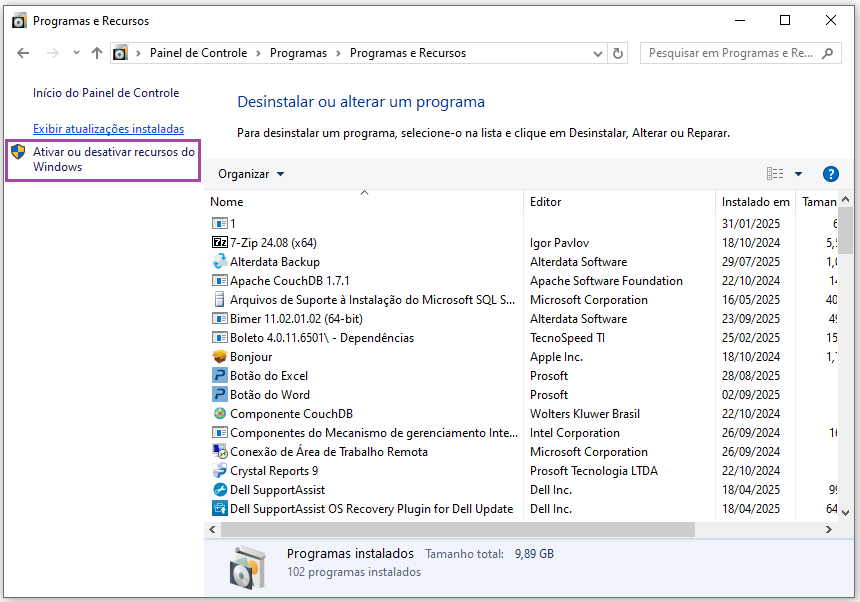The height and width of the screenshot is (602, 860).
Task: Select the Bonjour program row
Action: tap(521, 356)
